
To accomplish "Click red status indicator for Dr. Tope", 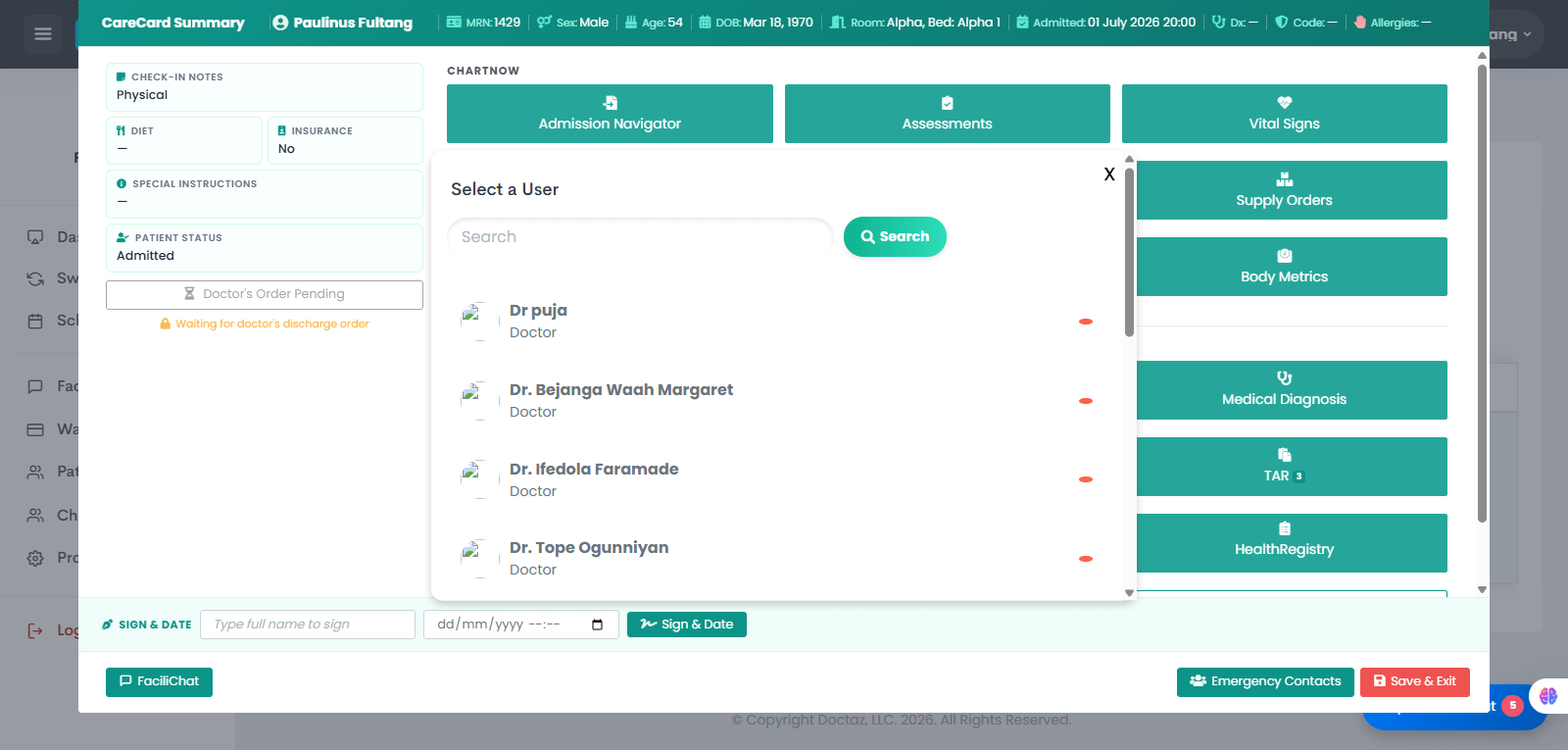I will (1086, 559).
